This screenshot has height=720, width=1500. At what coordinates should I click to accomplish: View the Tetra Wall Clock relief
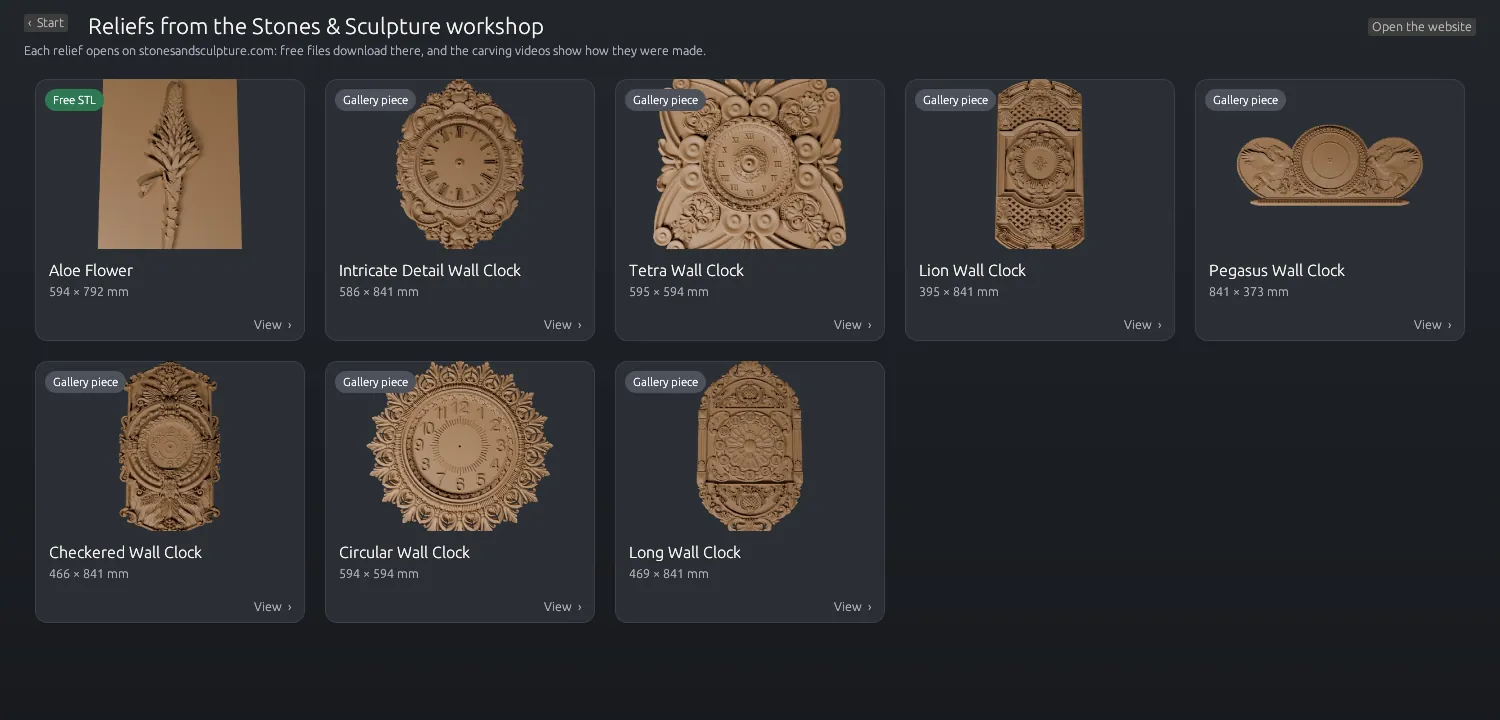(x=853, y=325)
